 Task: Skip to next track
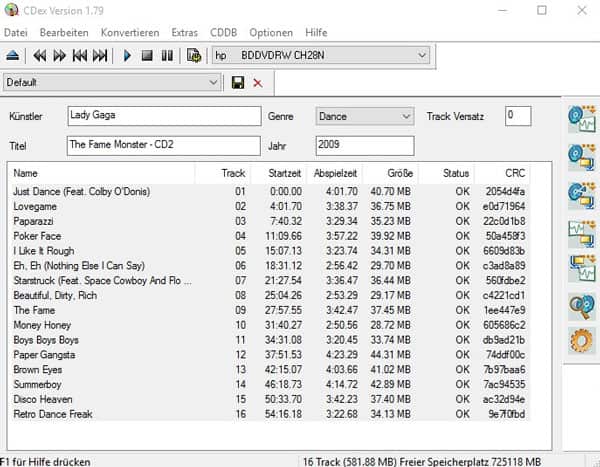(100, 56)
